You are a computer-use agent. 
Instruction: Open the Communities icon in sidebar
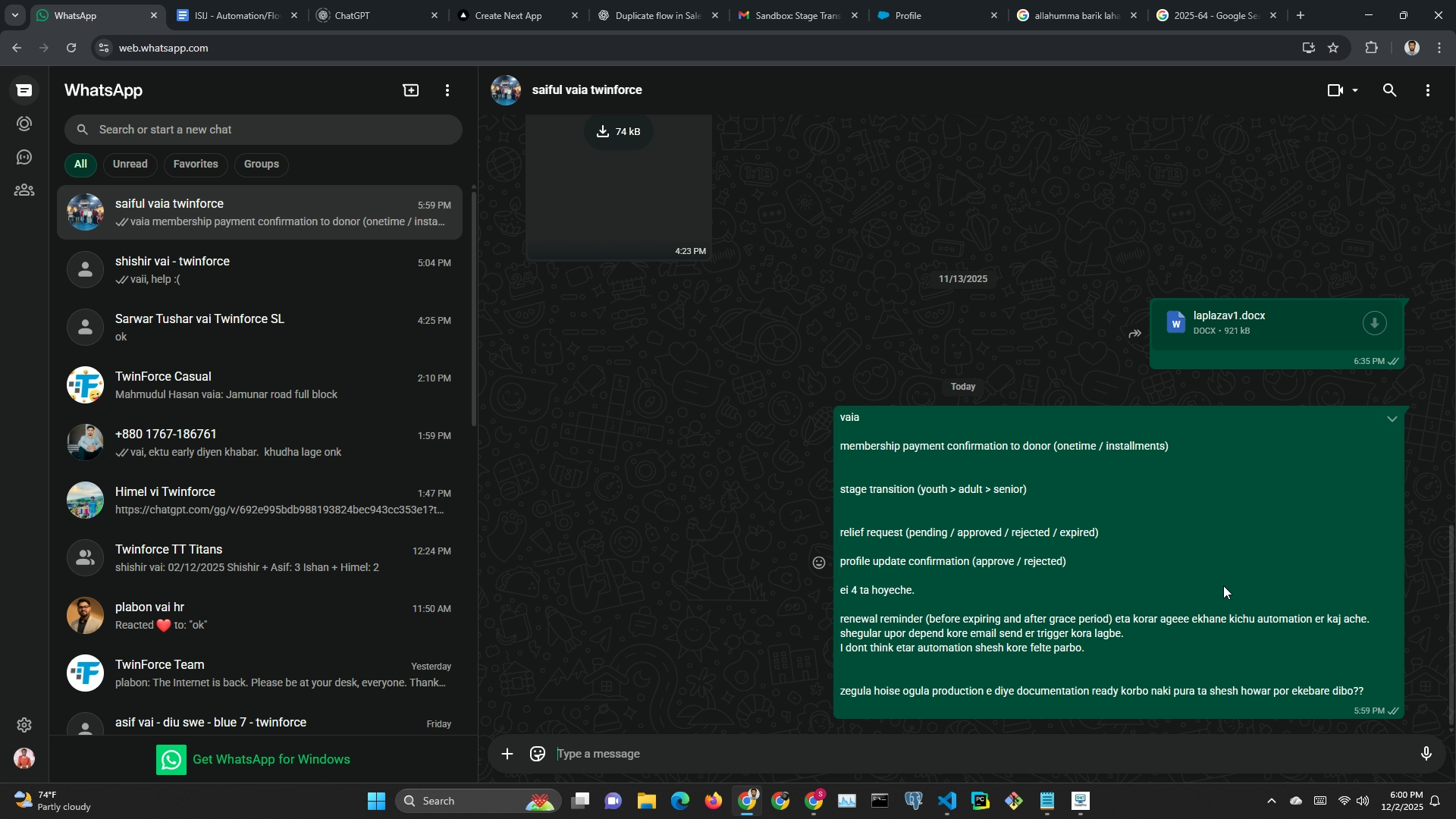[x=24, y=190]
